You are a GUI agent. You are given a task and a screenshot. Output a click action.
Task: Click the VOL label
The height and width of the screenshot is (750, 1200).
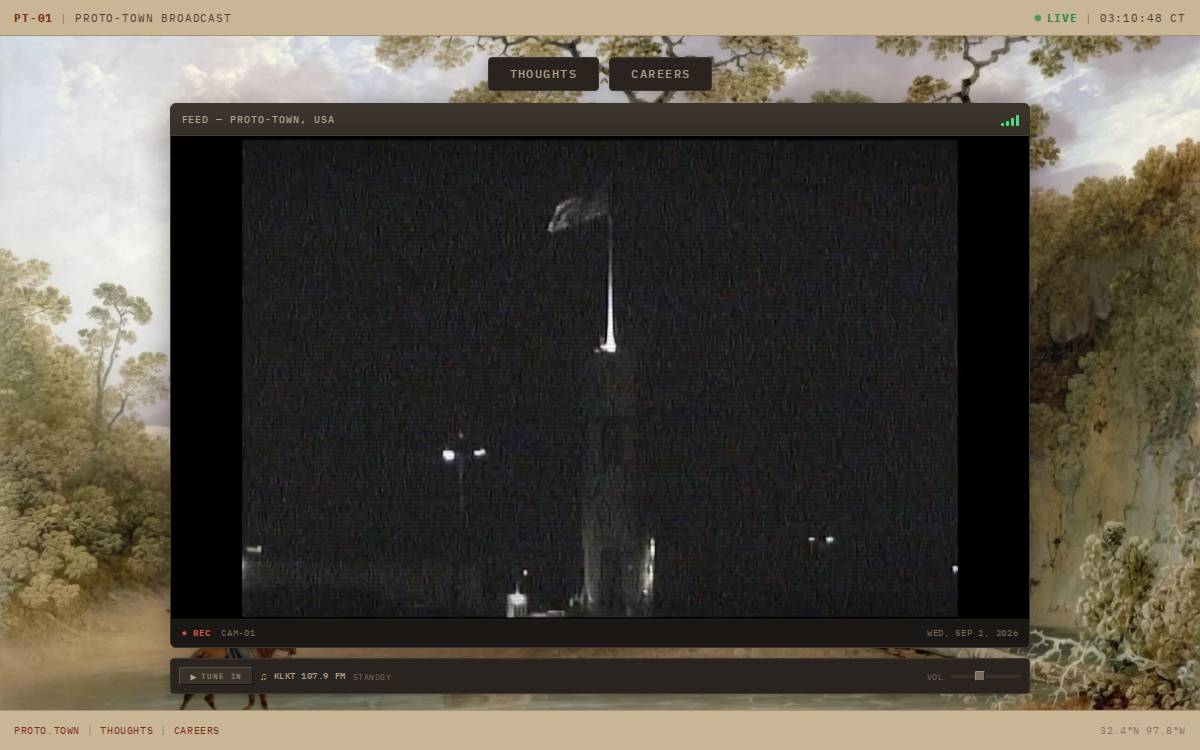(935, 677)
